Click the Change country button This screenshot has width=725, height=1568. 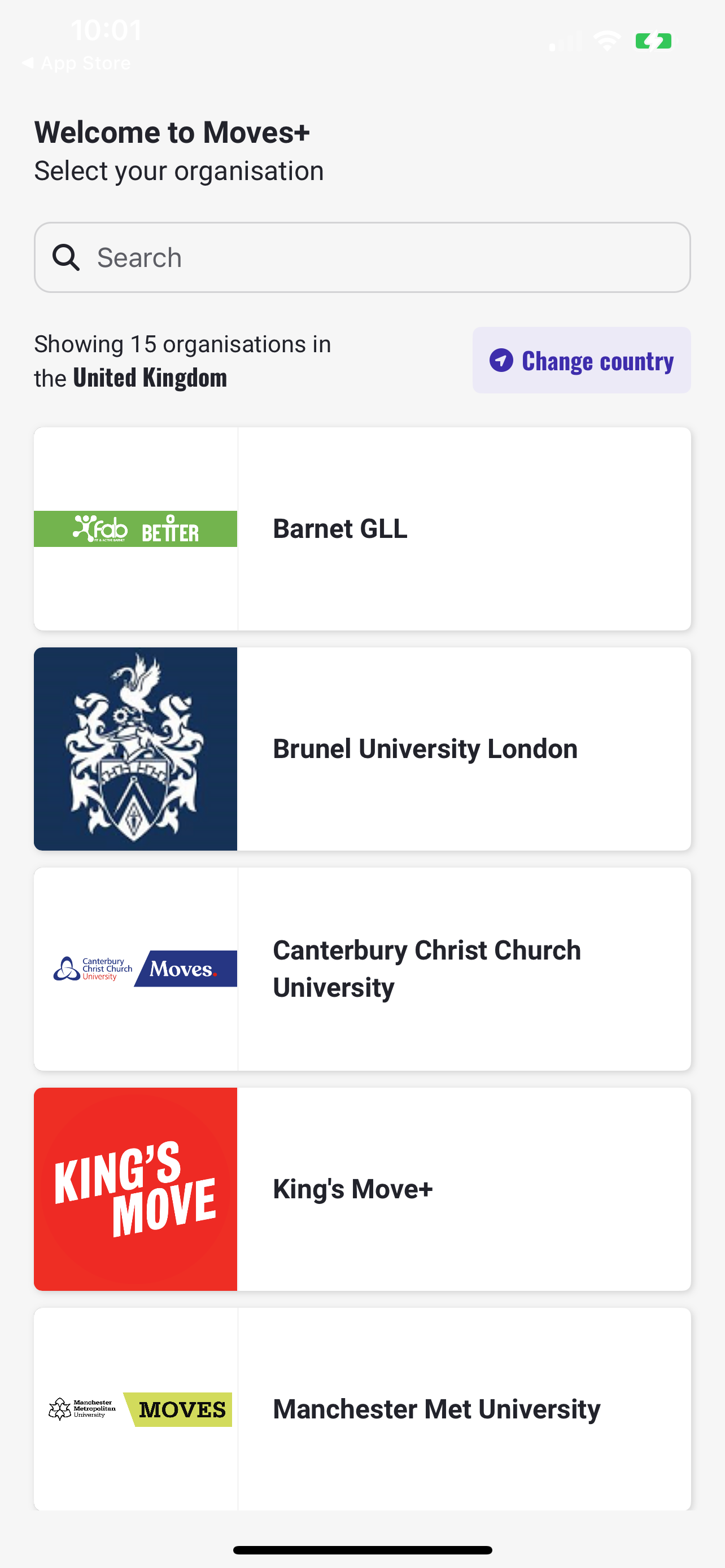click(582, 360)
